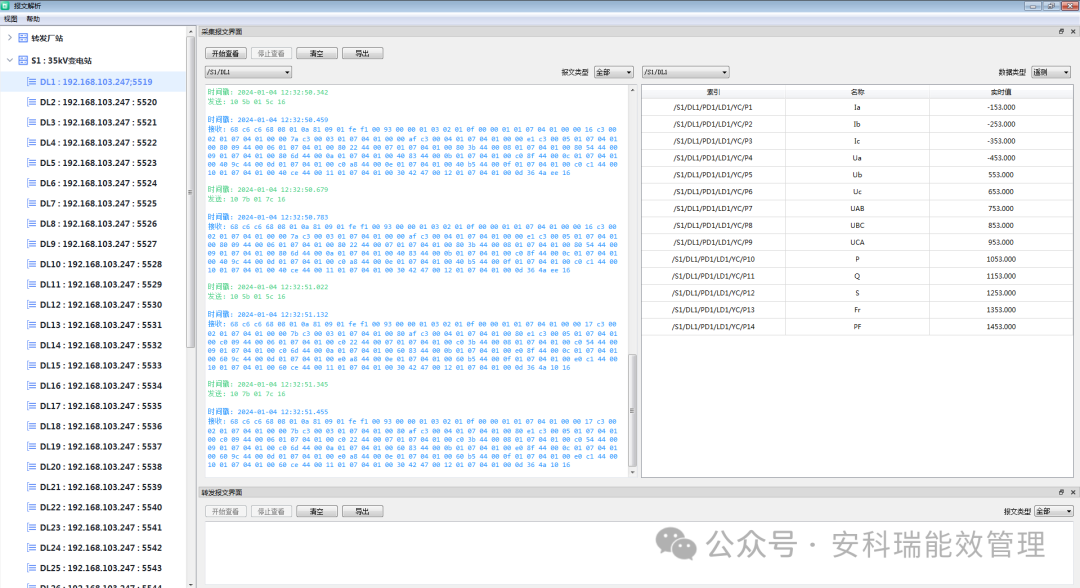Click the list icon beside DL3
1080x588 pixels.
(31, 122)
